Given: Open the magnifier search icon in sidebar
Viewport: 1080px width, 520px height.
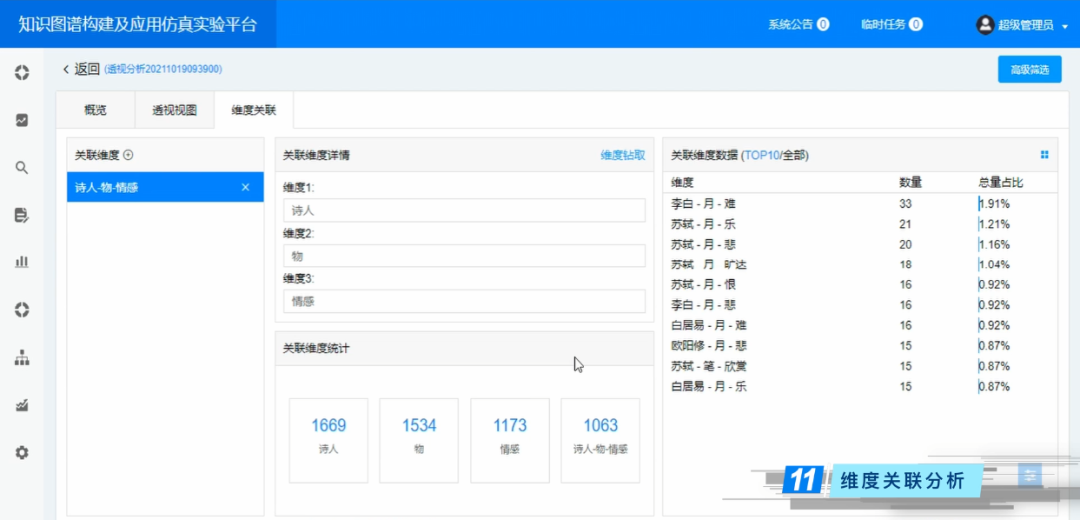Looking at the screenshot, I should pos(22,167).
